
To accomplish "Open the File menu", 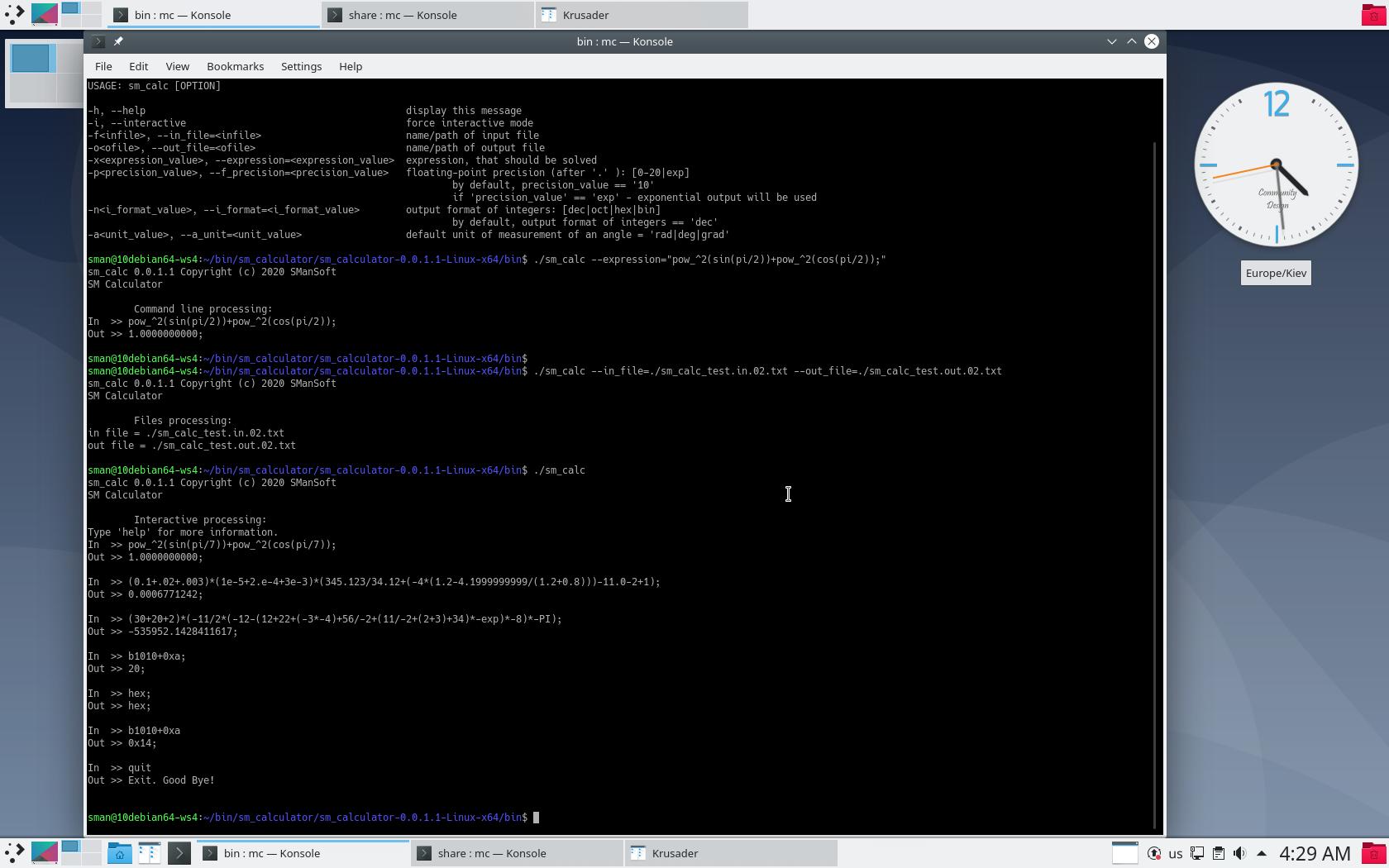I will [103, 66].
